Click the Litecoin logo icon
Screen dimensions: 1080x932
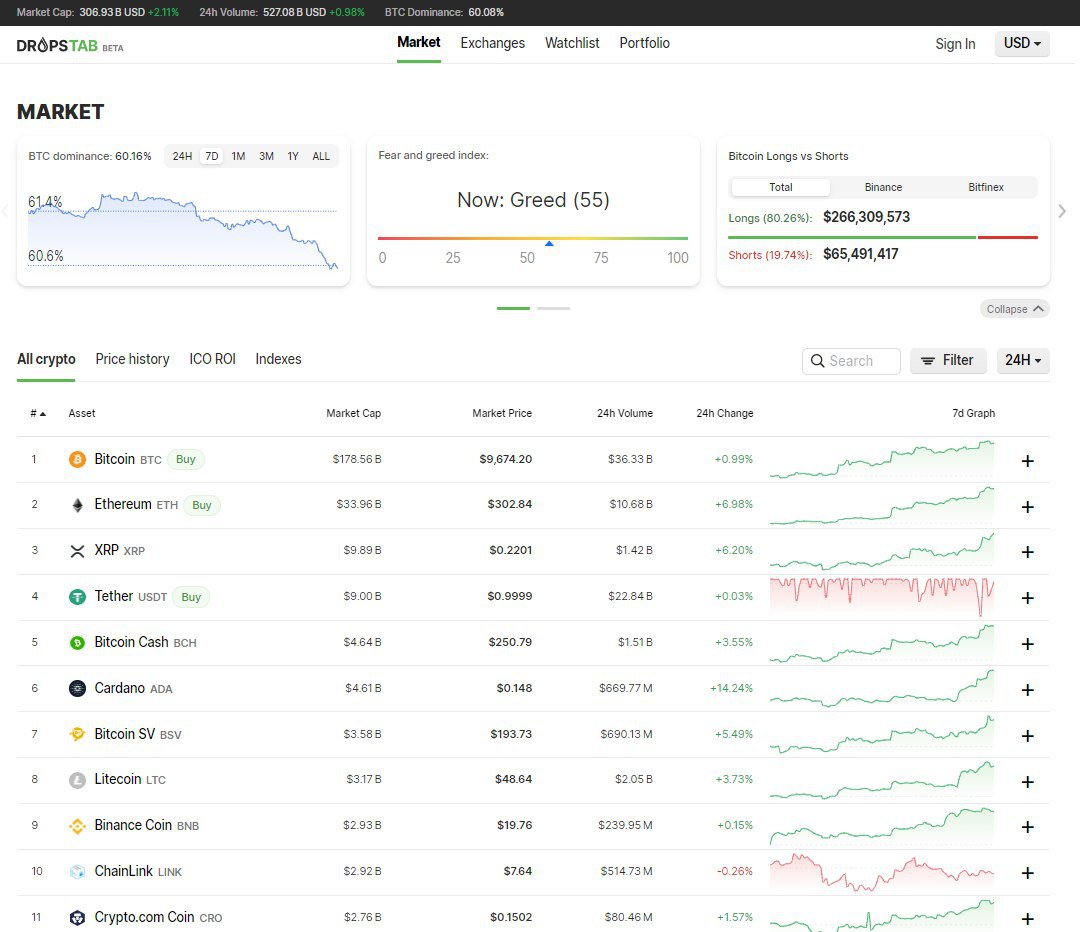pyautogui.click(x=77, y=780)
